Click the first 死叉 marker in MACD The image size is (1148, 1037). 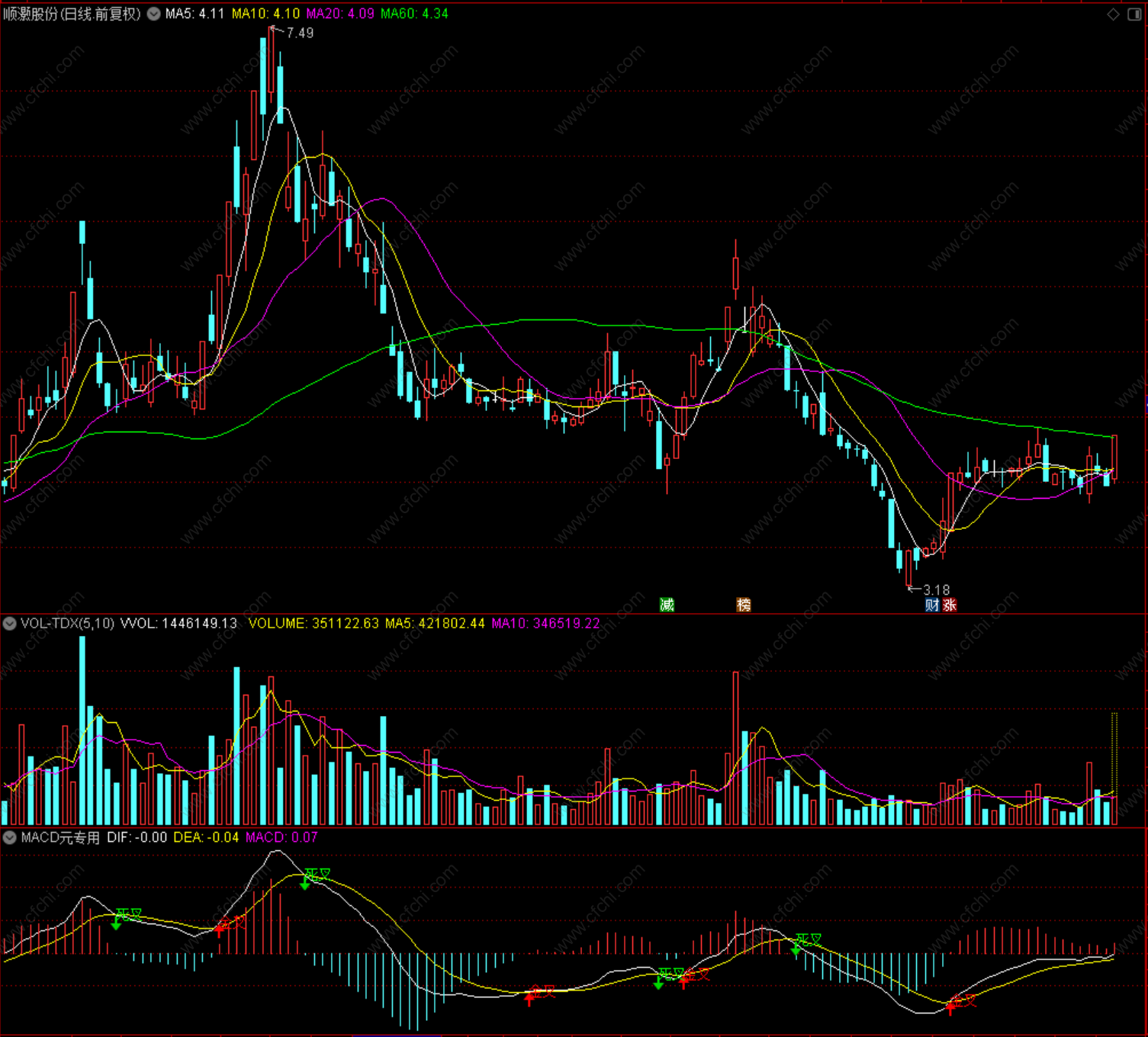click(x=128, y=914)
